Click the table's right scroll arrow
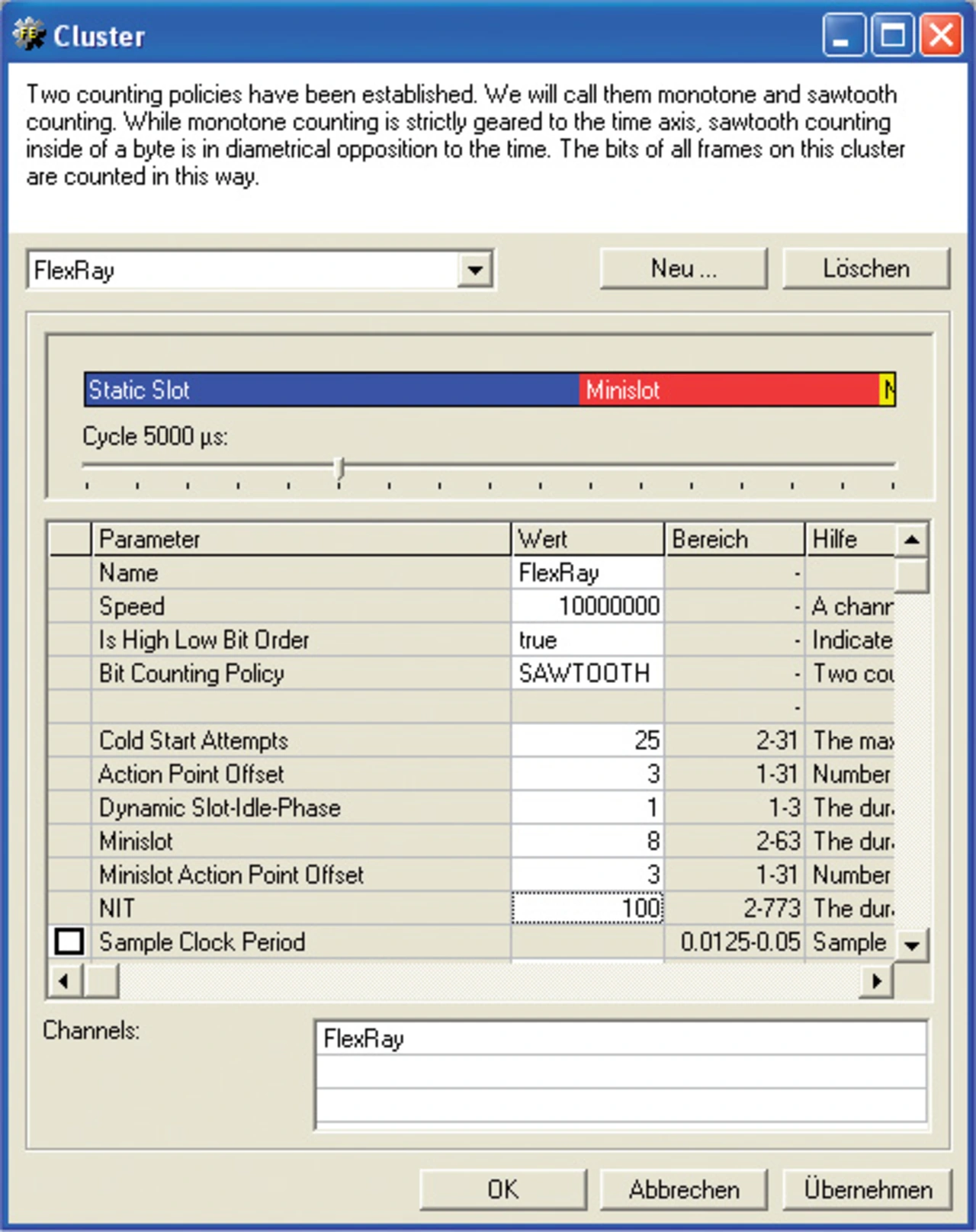The image size is (976, 1232). click(x=877, y=980)
